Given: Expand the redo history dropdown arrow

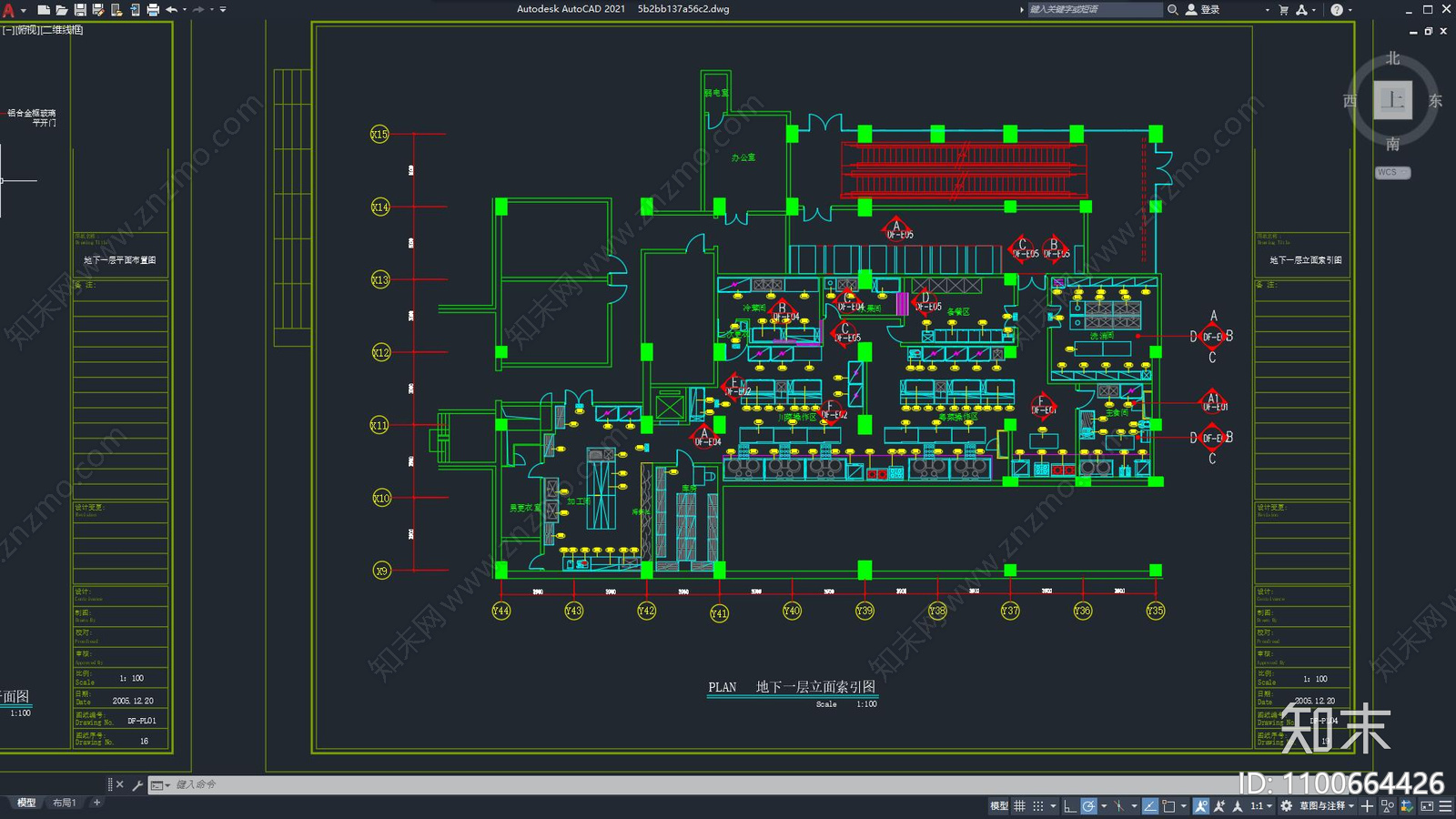Looking at the screenshot, I should click(x=212, y=10).
